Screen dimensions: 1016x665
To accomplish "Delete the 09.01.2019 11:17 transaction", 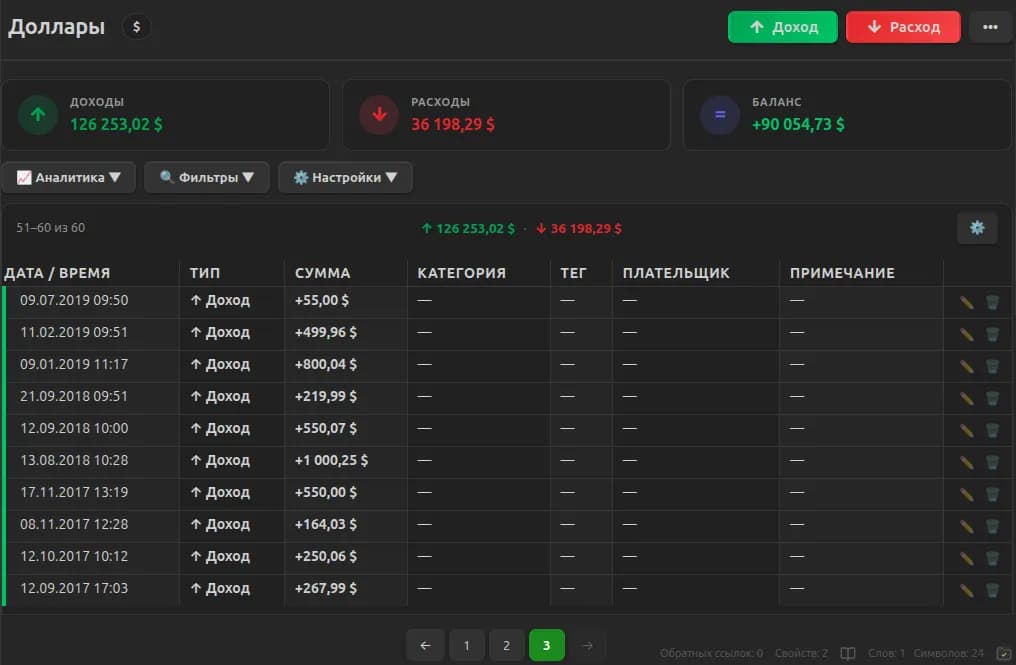I will [x=992, y=366].
